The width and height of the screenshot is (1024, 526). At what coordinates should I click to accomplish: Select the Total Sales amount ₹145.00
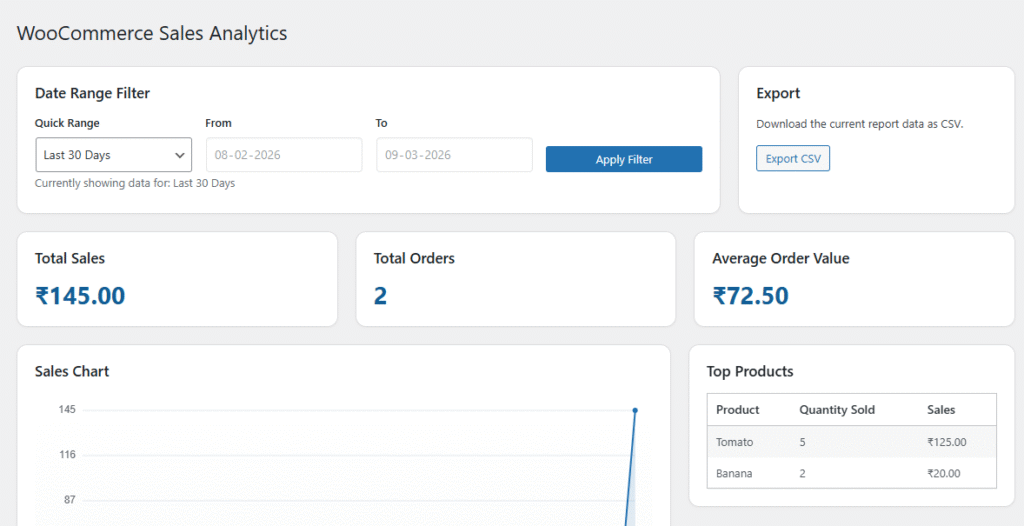80,295
